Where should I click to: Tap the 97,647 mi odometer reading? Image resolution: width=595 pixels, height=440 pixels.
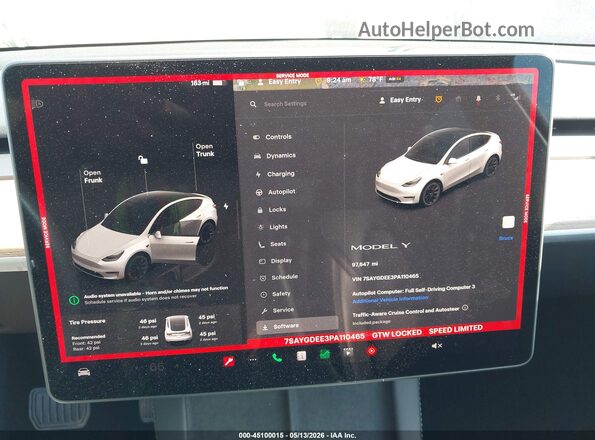365,264
